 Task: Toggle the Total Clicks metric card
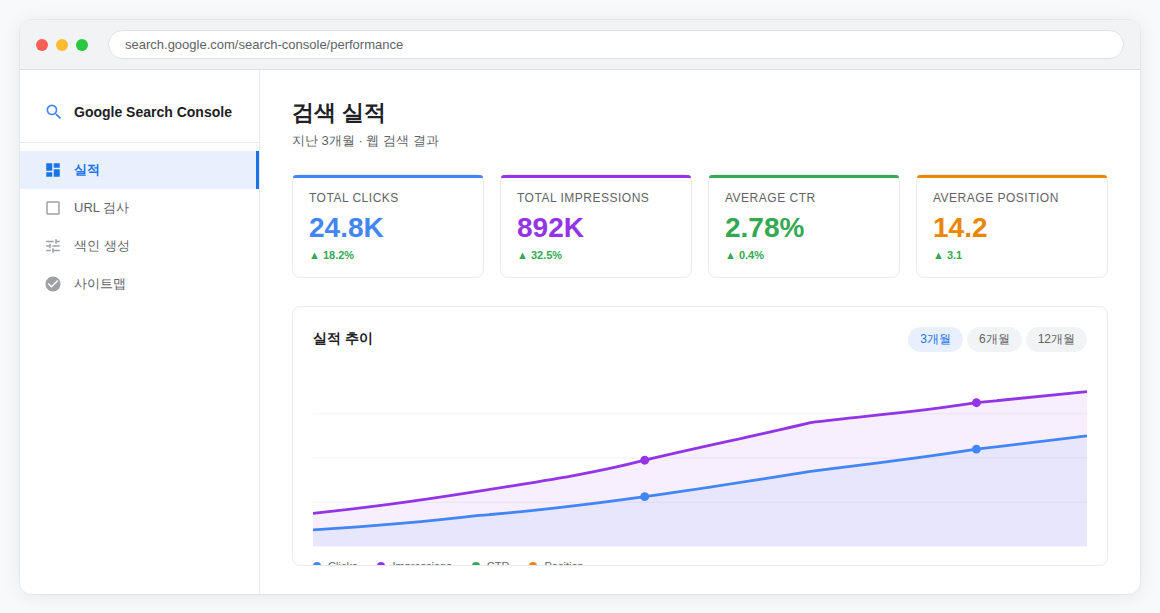tap(388, 226)
